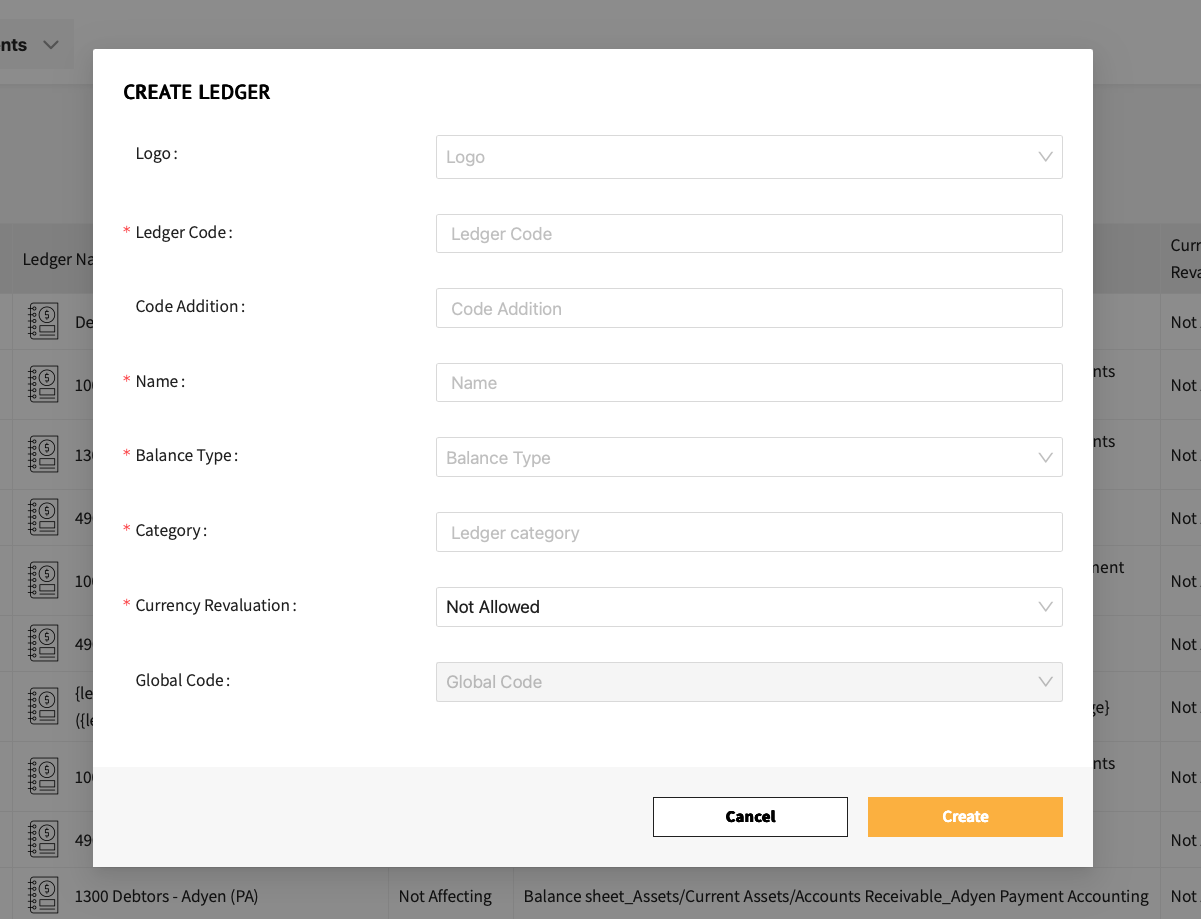Screen dimensions: 1201x919
Task: Click the disabled Global Code dropdown
Action: click(x=749, y=682)
